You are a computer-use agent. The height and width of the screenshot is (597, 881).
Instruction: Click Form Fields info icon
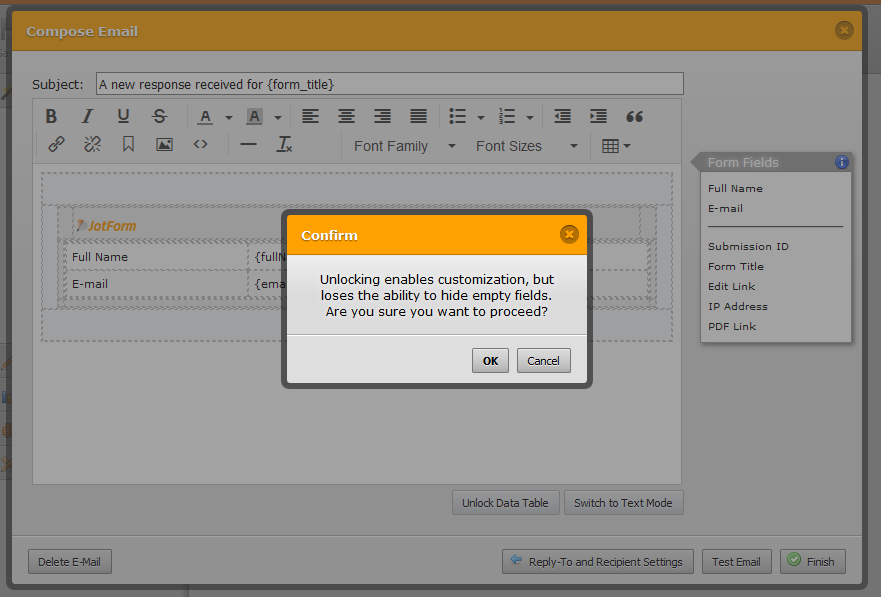point(841,162)
